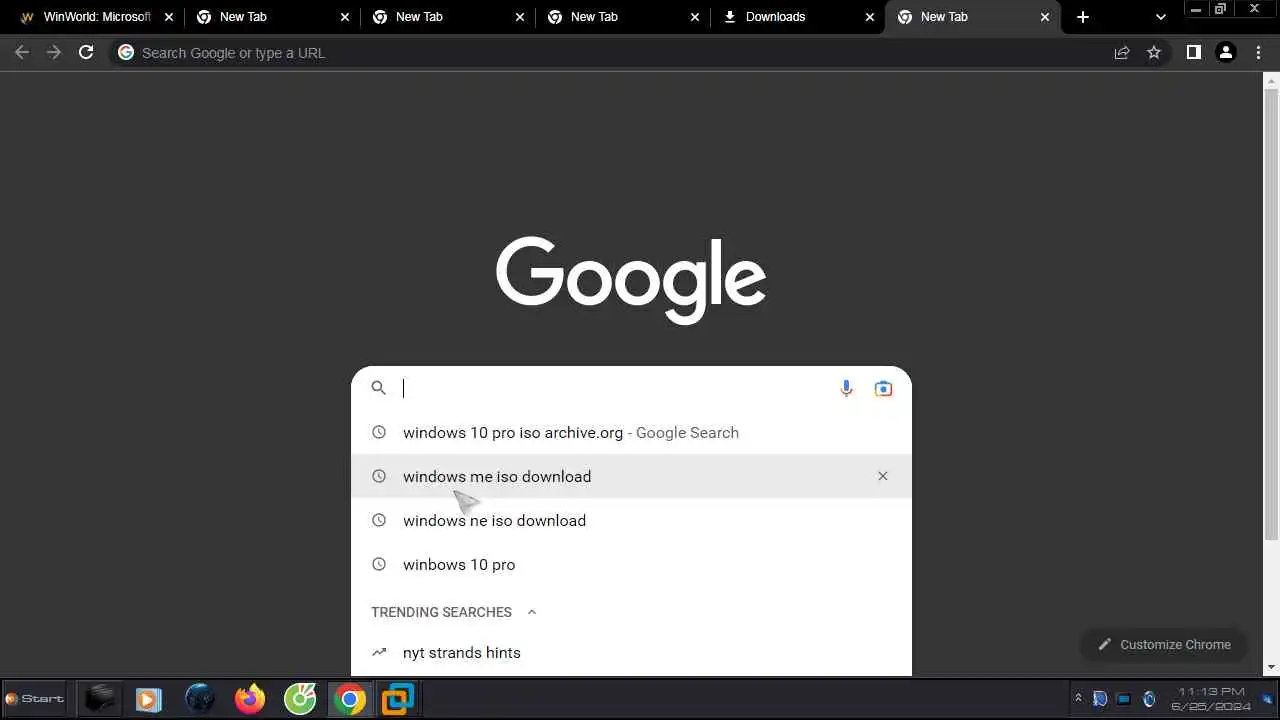Open the green circular taskbar app
The width and height of the screenshot is (1280, 720).
click(x=300, y=699)
